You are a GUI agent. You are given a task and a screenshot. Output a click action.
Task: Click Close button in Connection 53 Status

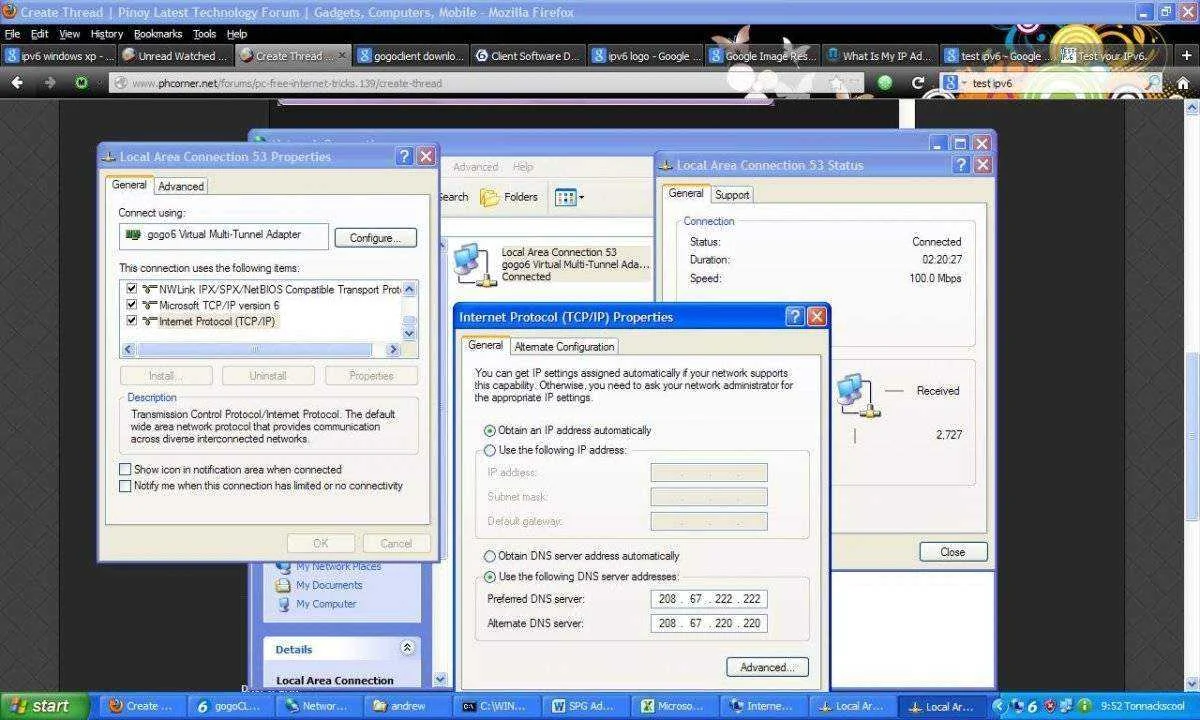[953, 552]
